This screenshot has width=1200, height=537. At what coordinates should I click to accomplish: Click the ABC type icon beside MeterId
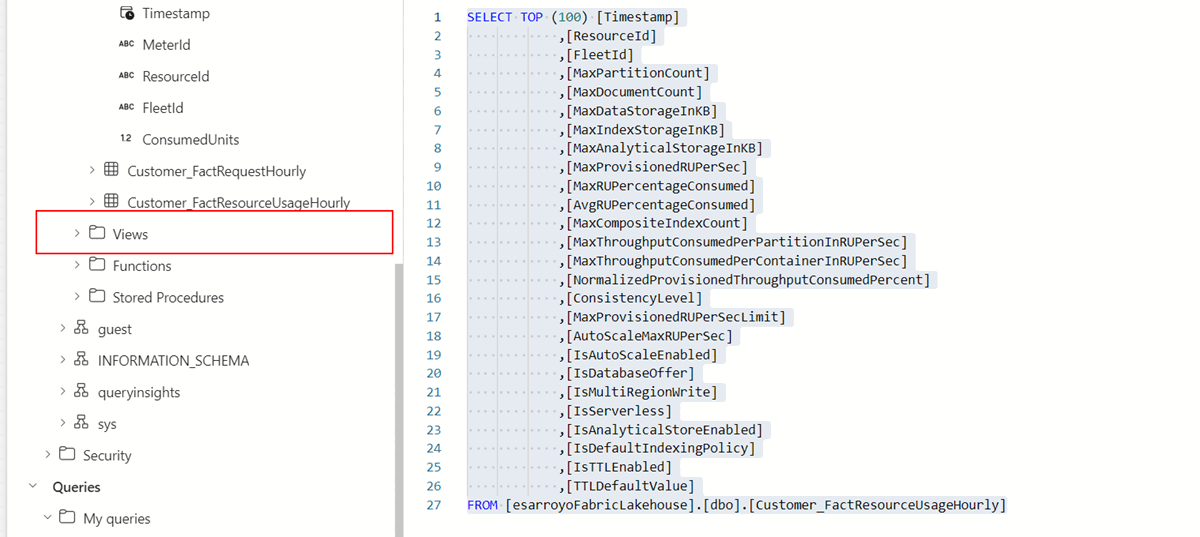[x=126, y=45]
